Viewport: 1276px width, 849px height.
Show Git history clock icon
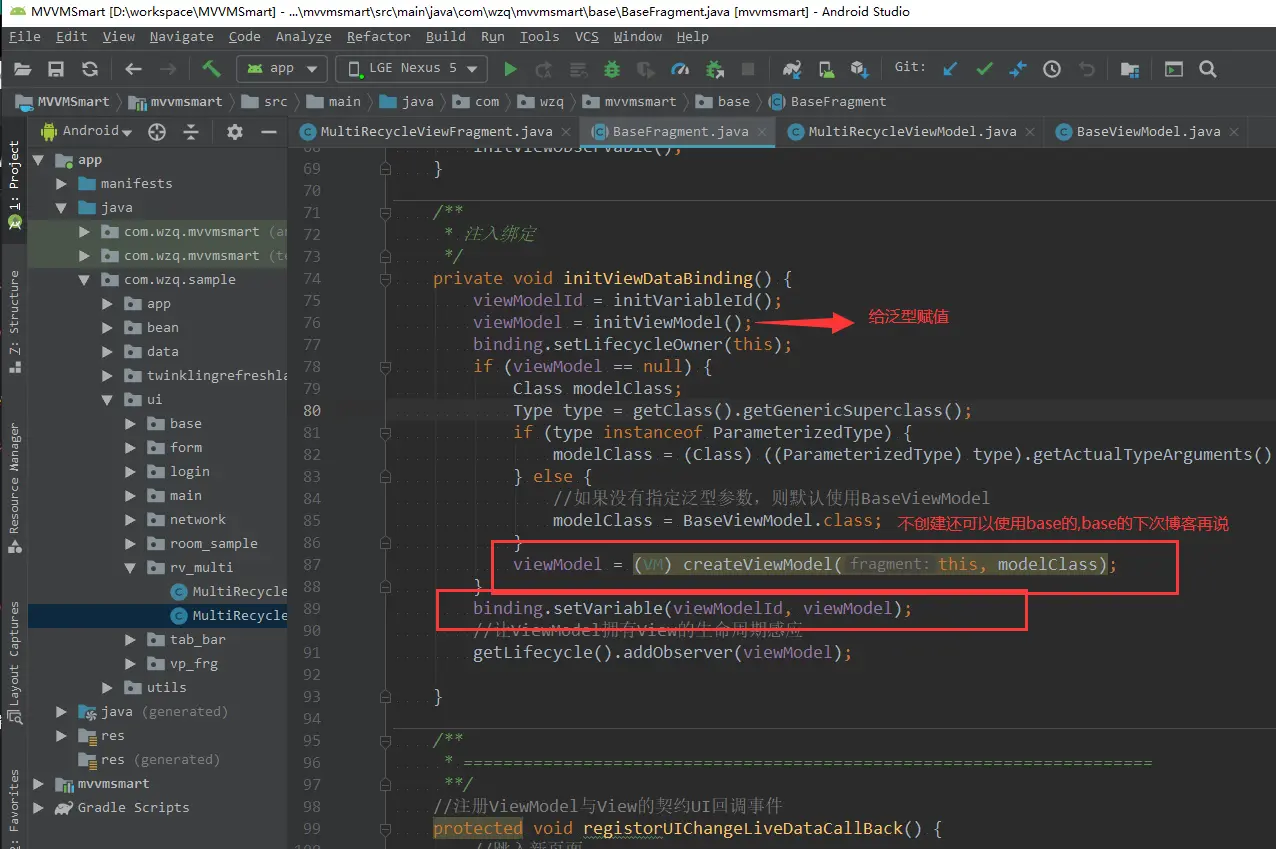tap(1052, 69)
